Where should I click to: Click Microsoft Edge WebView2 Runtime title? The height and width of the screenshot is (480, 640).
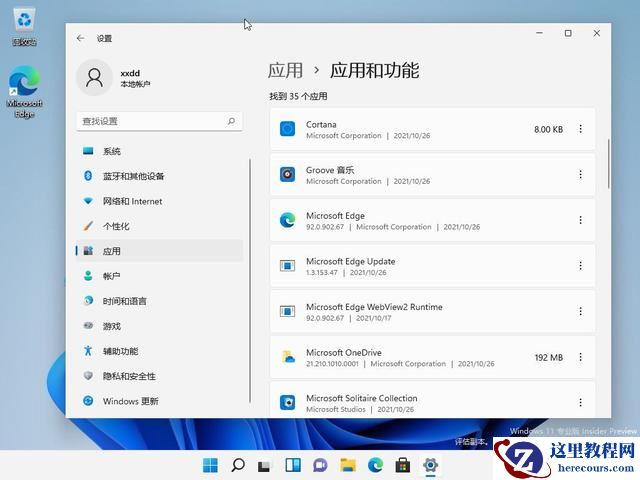374,307
